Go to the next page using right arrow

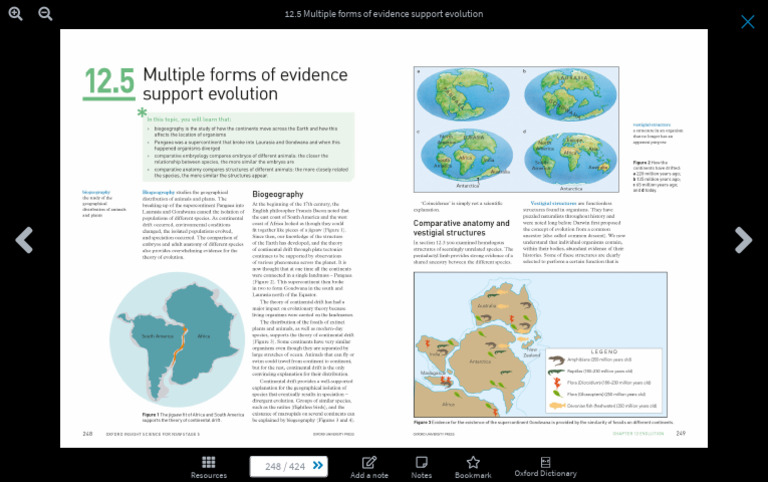[x=743, y=240]
